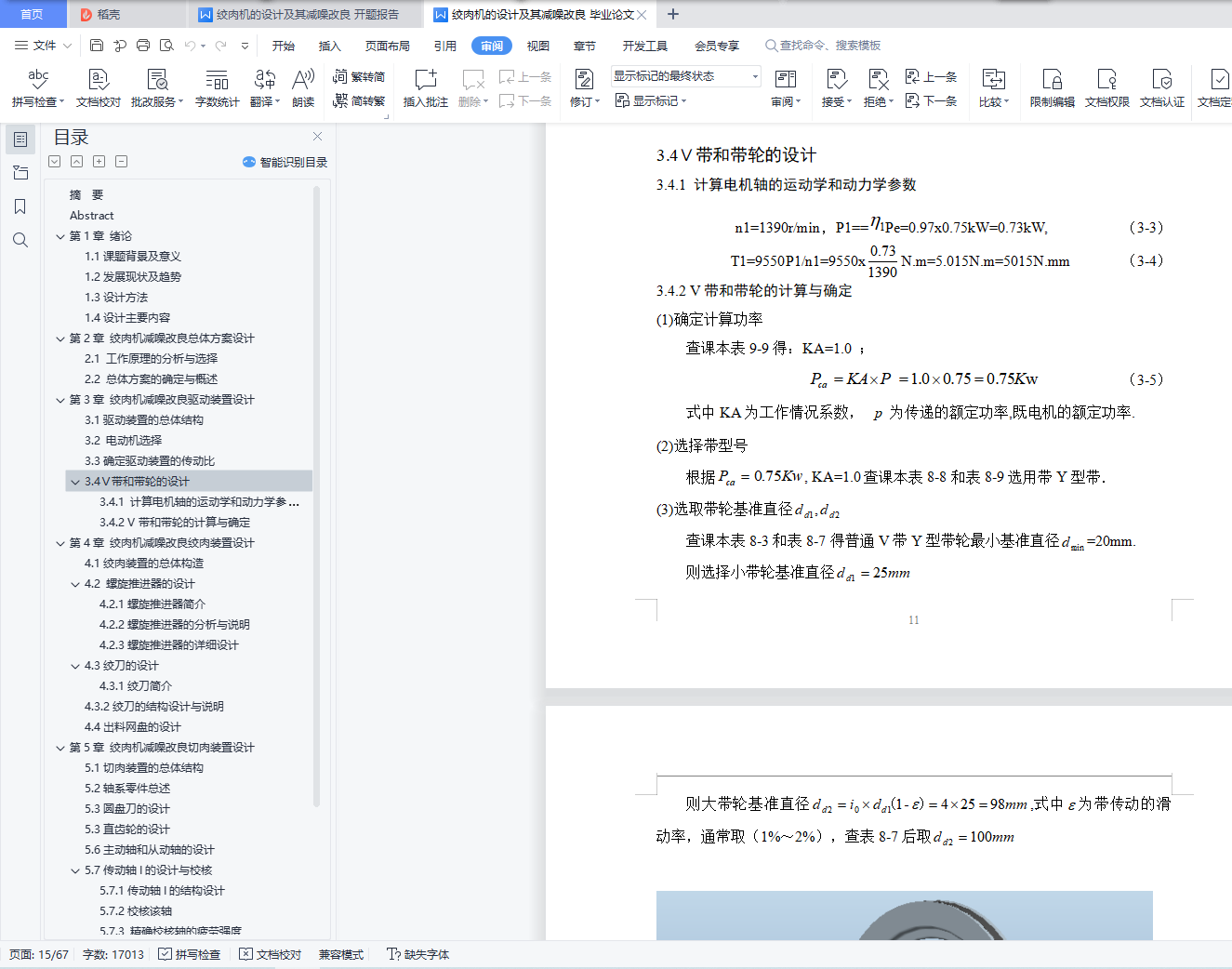1232x969 pixels.
Task: Click 文档认证 document certification
Action: pos(1162,88)
